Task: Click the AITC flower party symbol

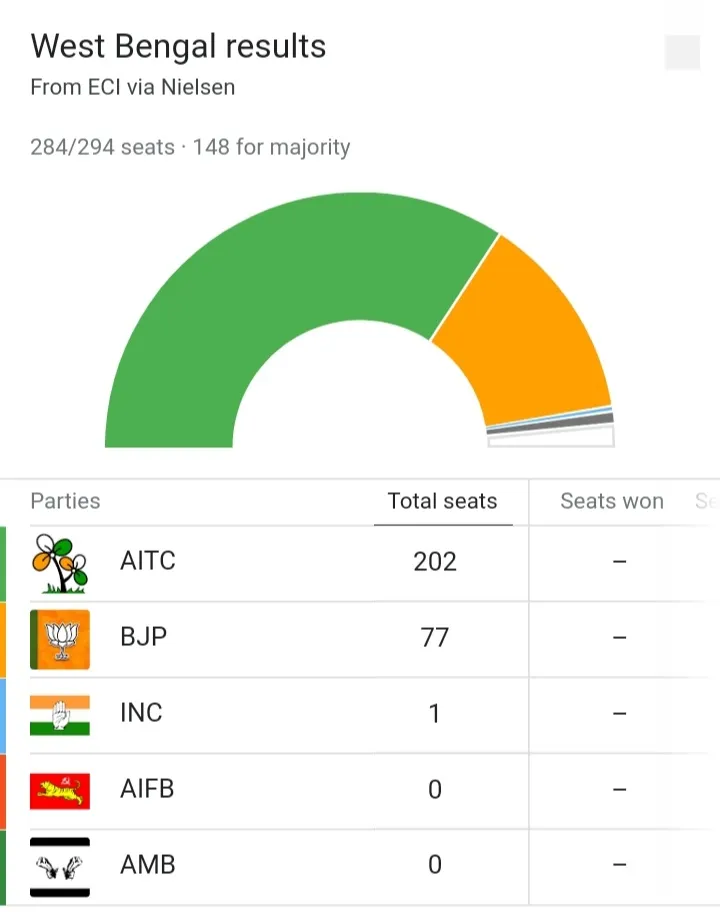Action: point(60,564)
